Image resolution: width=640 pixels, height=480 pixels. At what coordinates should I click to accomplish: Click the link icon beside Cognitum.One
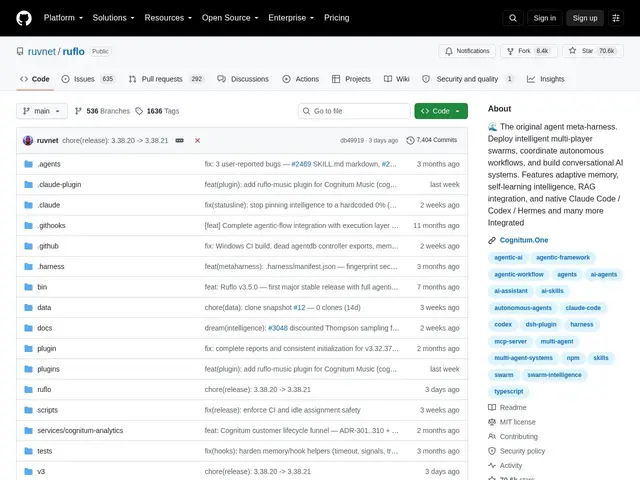(492, 240)
